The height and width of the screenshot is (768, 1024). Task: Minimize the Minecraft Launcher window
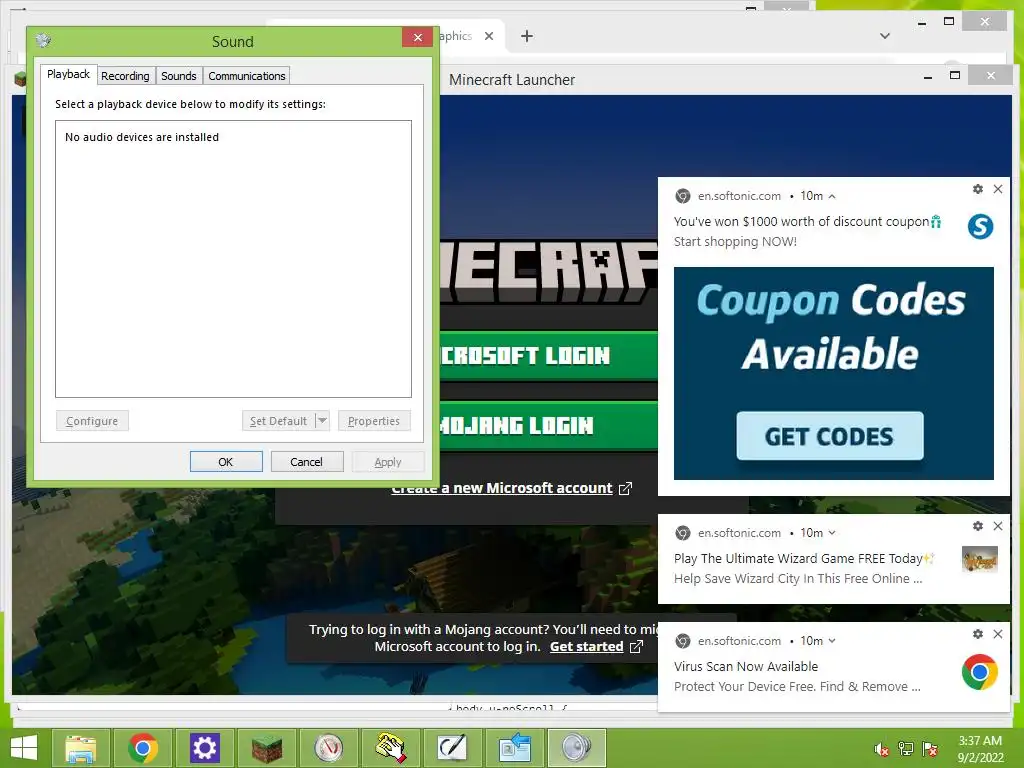click(927, 76)
